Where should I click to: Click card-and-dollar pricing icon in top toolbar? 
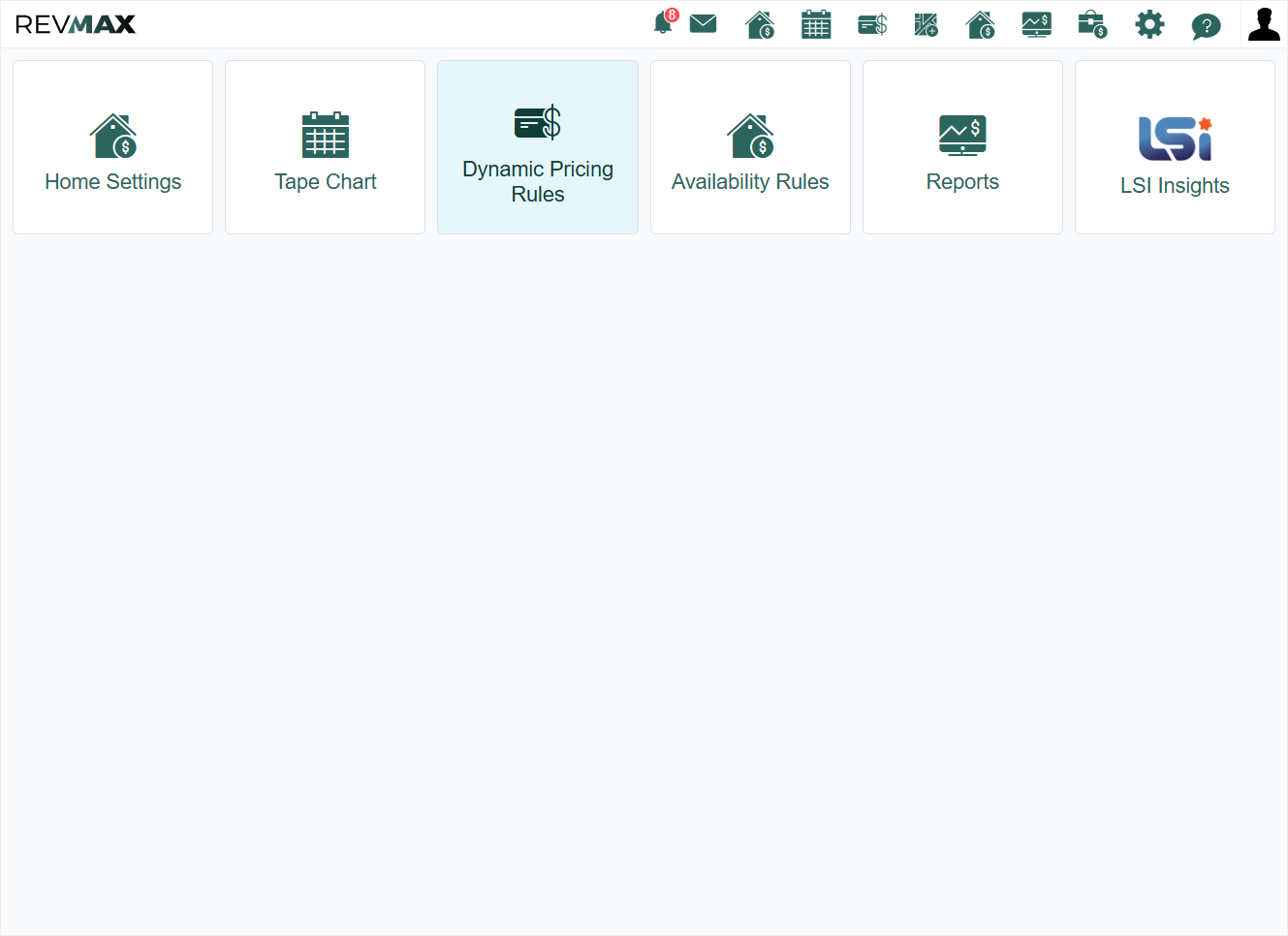[x=872, y=24]
